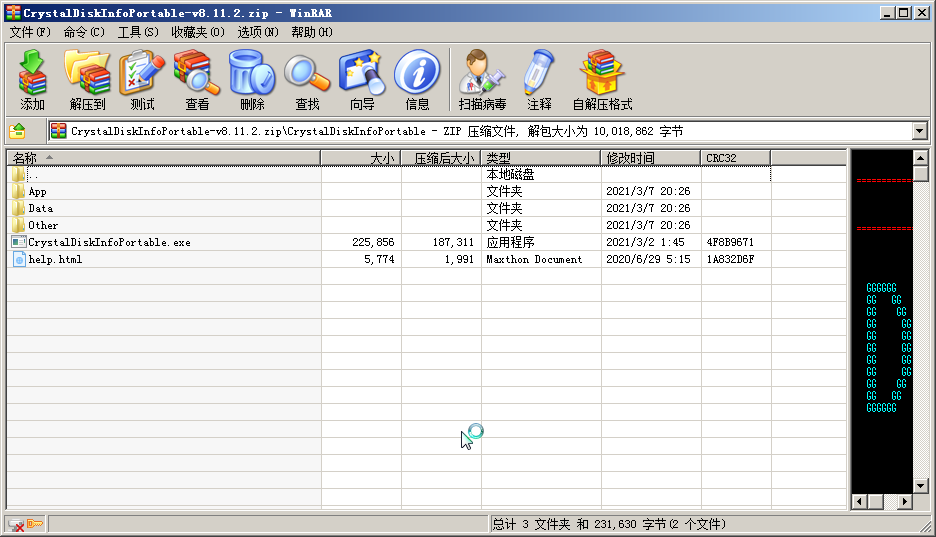Click the help.html file name
Image resolution: width=936 pixels, height=537 pixels.
point(55,260)
